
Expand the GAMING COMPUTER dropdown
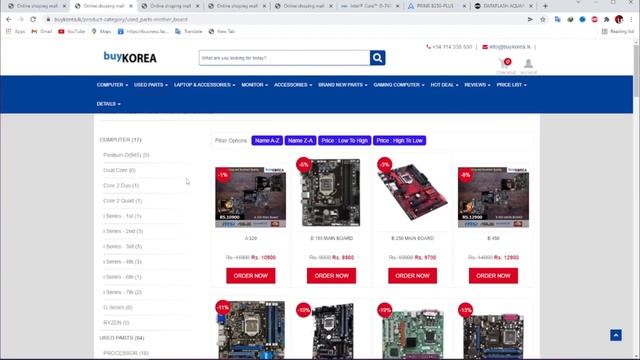[399, 85]
